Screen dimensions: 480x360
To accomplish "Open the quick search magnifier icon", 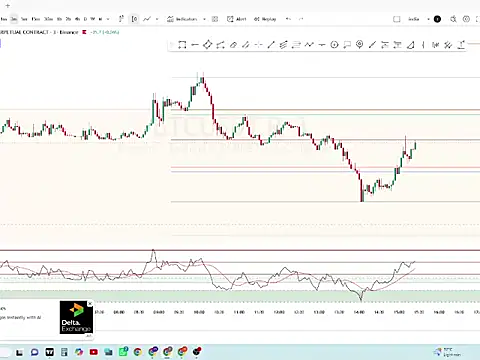I will pos(453,19).
